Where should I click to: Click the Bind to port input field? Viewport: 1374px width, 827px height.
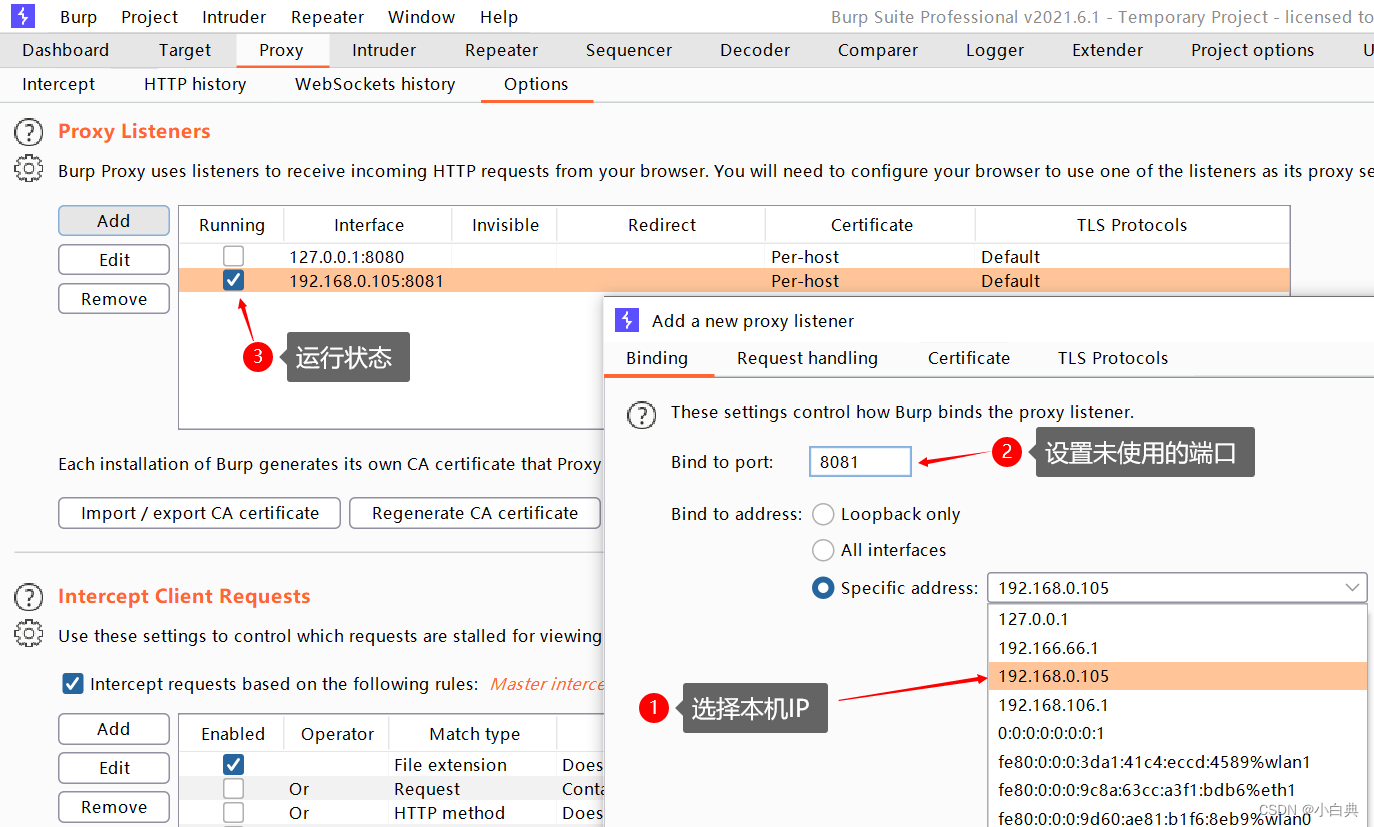click(x=860, y=462)
